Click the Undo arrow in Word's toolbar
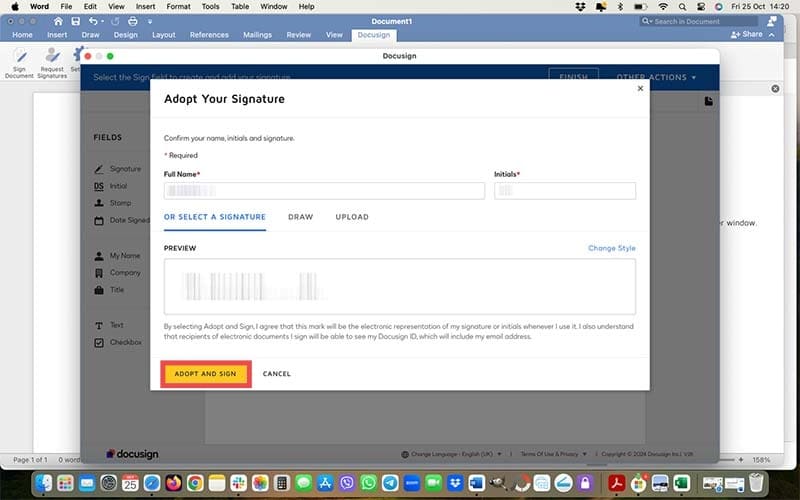The height and width of the screenshot is (500, 800). tap(93, 21)
